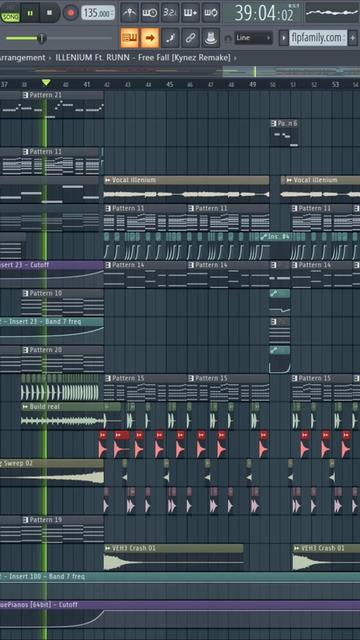Open the Build real clip menu icon

pyautogui.click(x=25, y=407)
